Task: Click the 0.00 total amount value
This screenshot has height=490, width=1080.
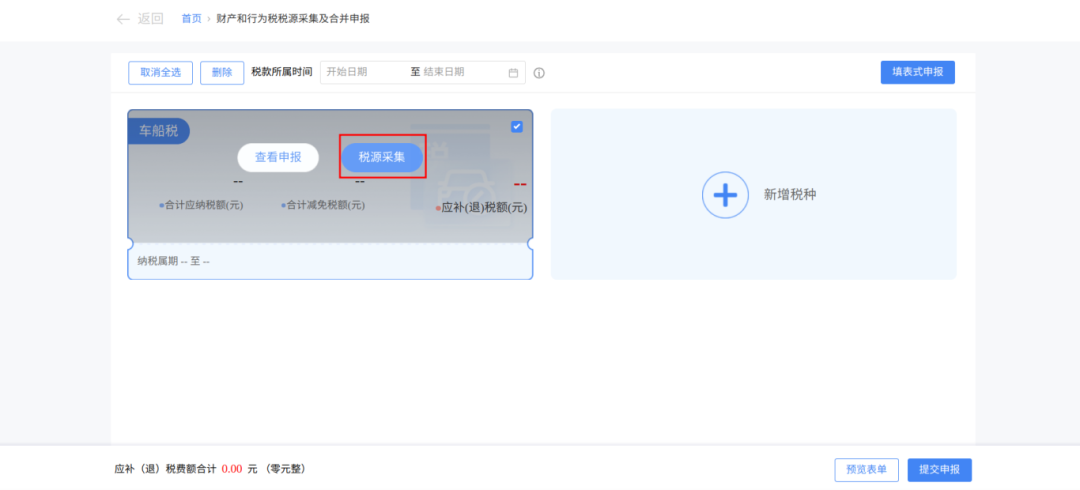Action: (x=232, y=469)
